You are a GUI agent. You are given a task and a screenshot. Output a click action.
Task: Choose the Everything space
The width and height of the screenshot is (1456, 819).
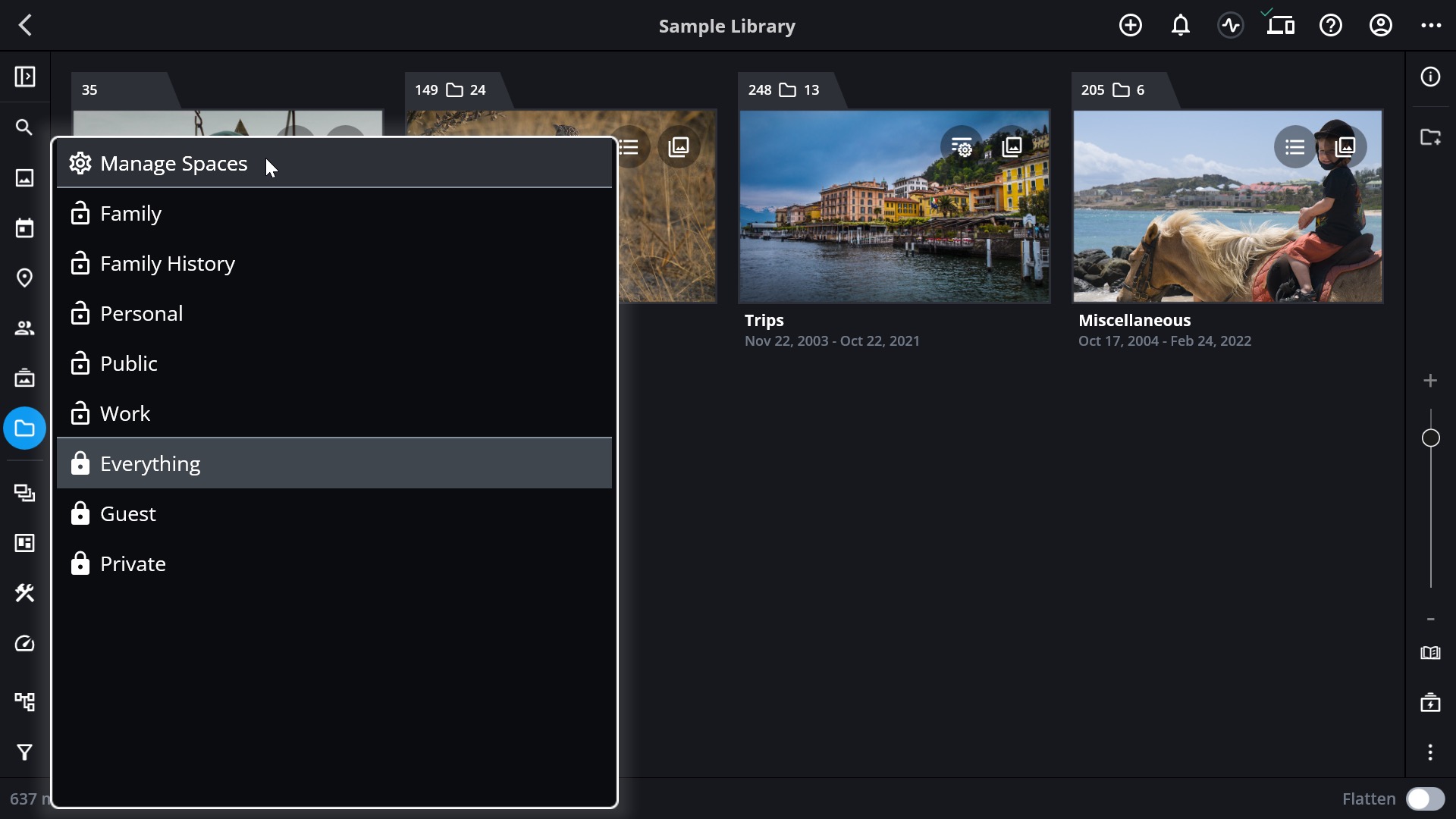(334, 463)
